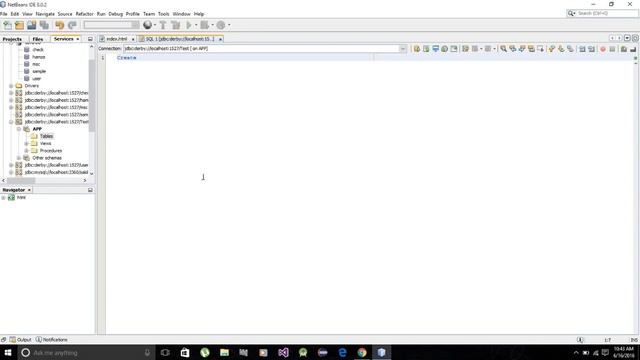Click the Open Project toolbar icon

point(31,25)
